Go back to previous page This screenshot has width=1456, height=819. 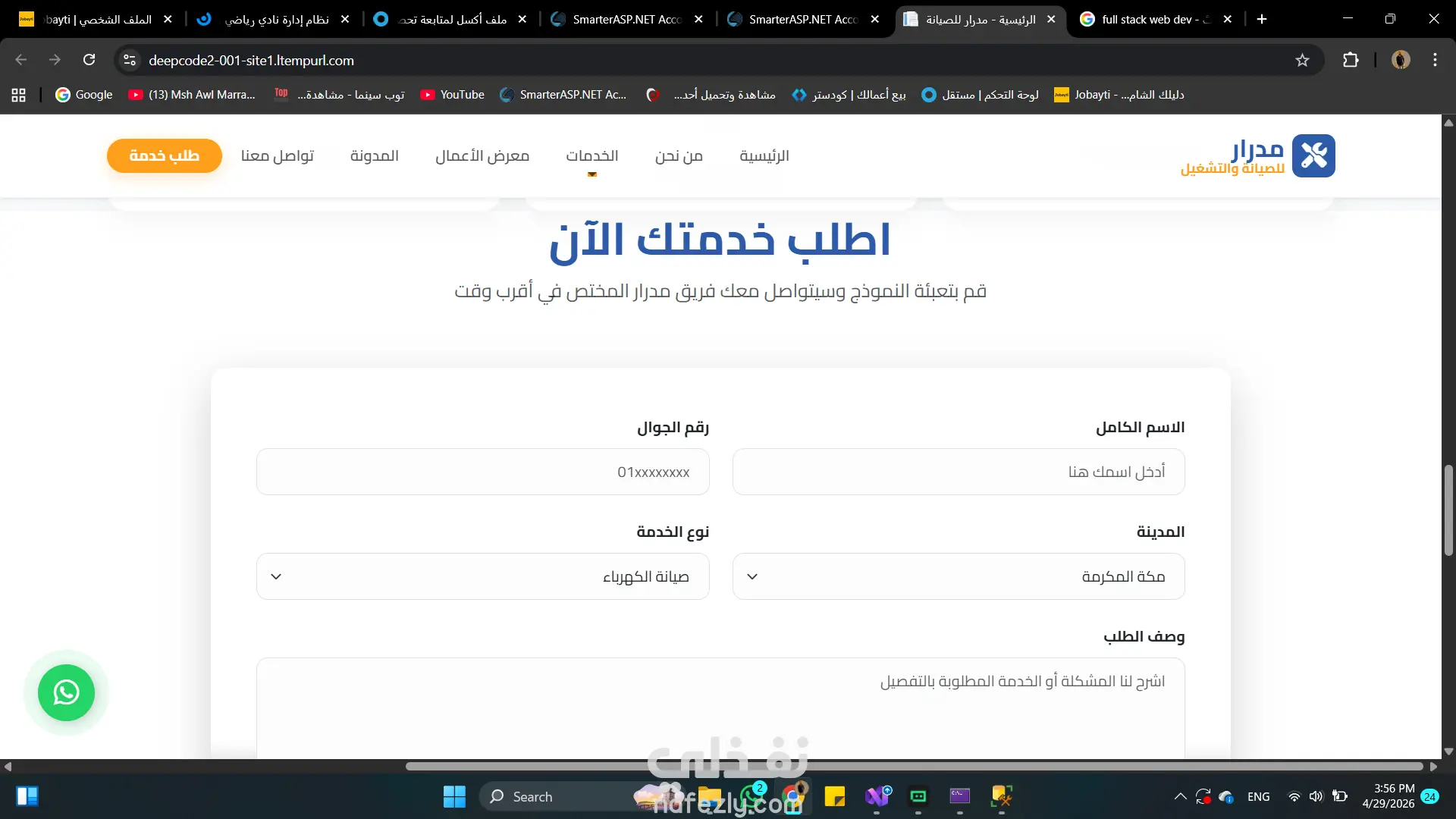click(x=21, y=60)
